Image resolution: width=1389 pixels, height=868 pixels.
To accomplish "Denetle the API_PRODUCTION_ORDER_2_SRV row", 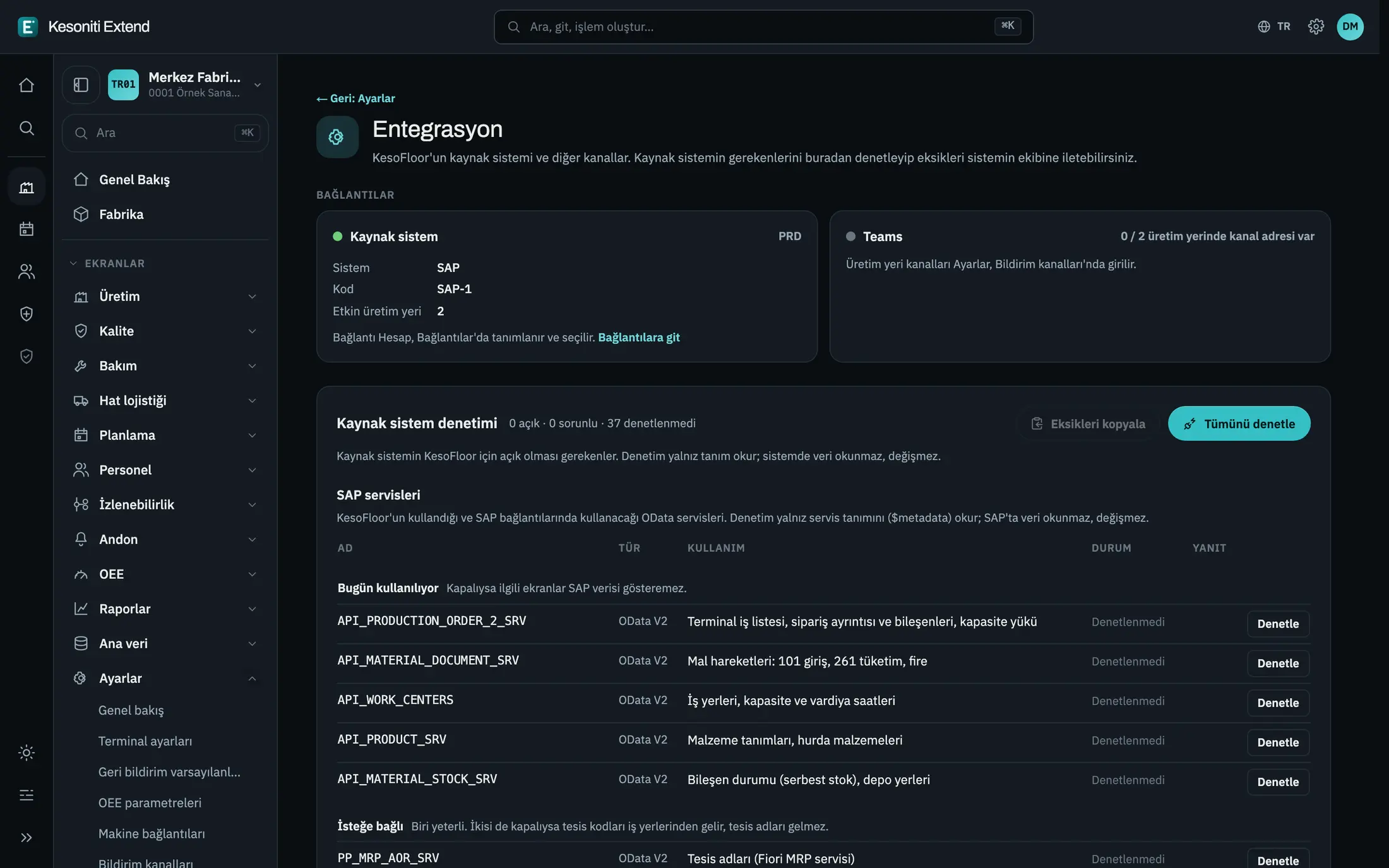I will tap(1278, 624).
